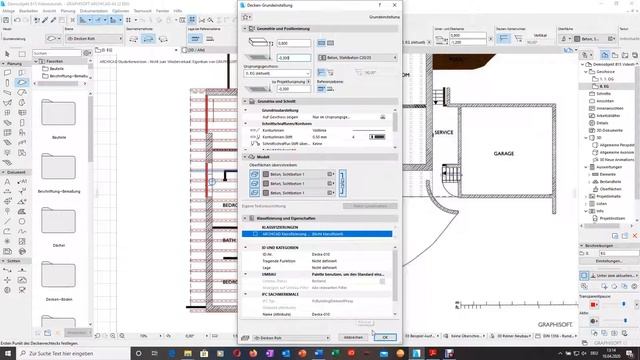
Task: Open the Decken Roh layer dropdown in dialog
Action: (x=291, y=338)
